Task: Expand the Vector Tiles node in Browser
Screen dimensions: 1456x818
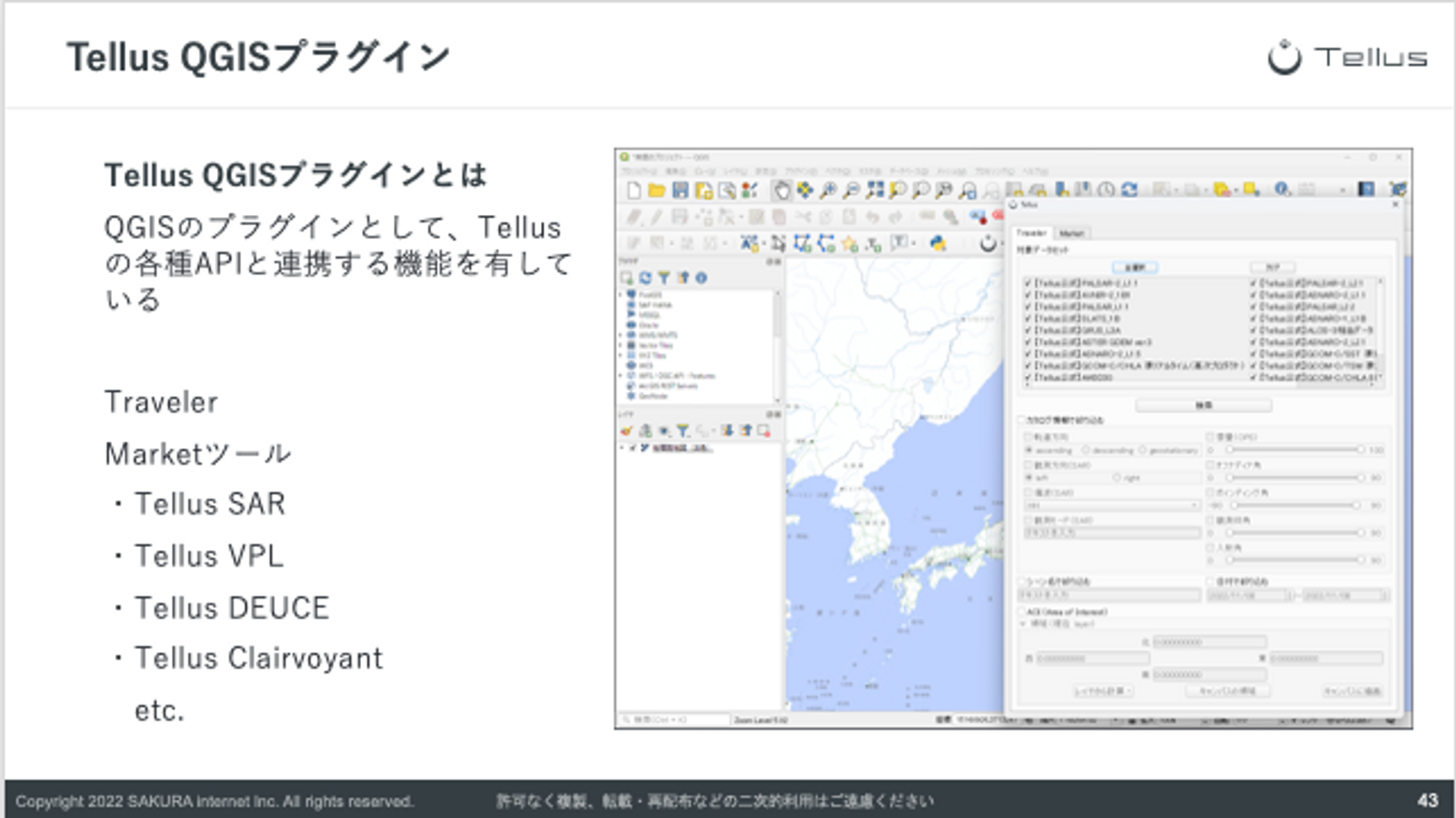Action: tap(622, 346)
